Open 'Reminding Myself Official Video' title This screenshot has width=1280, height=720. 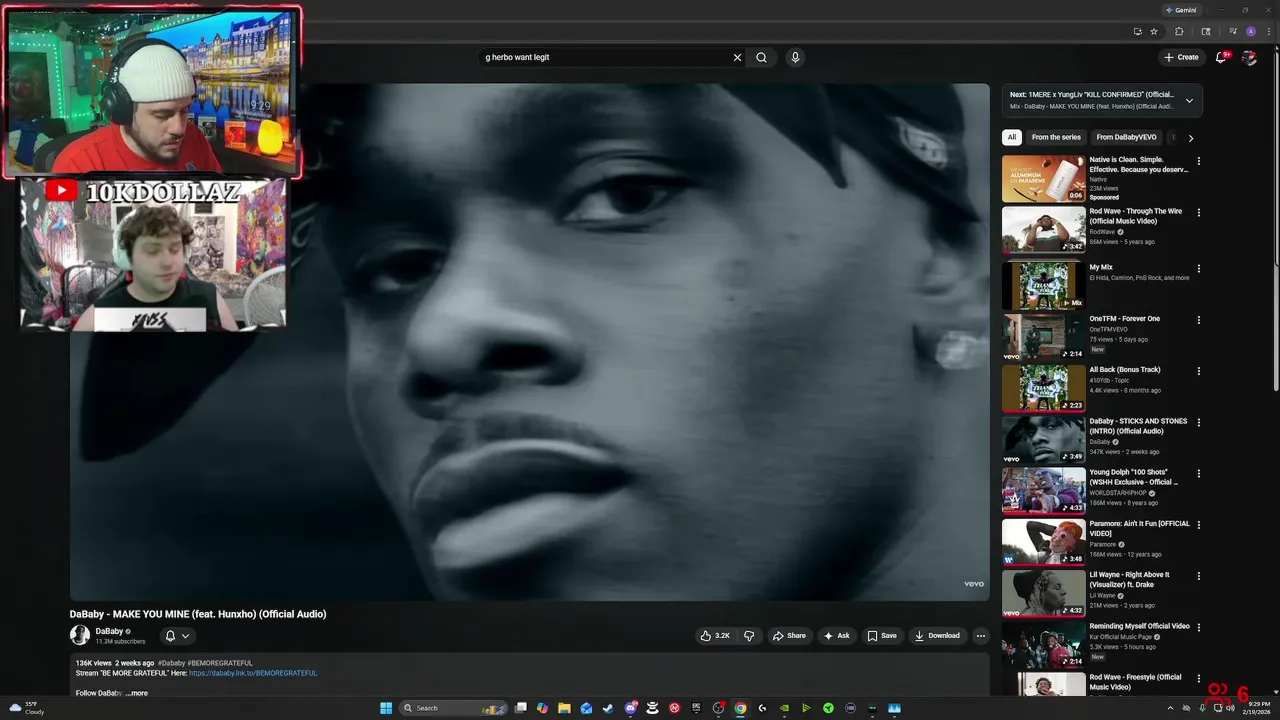(x=1139, y=626)
